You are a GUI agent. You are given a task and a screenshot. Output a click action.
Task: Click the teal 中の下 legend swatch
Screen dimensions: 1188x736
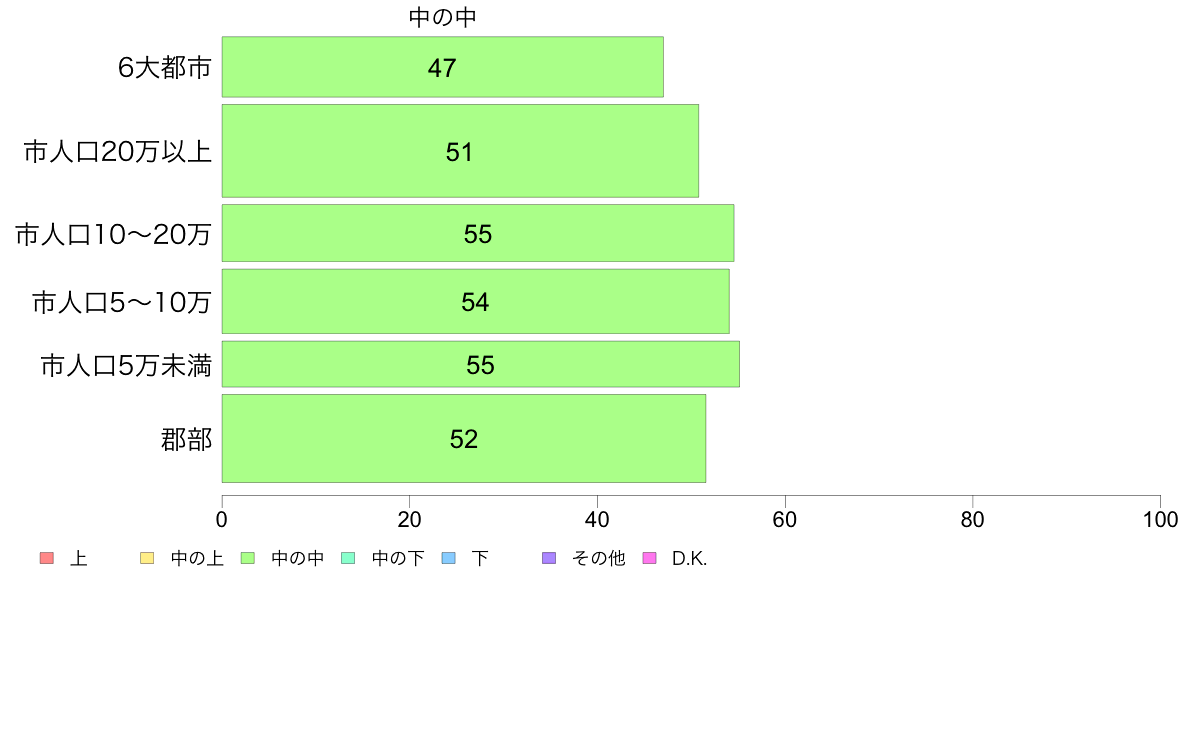[348, 559]
